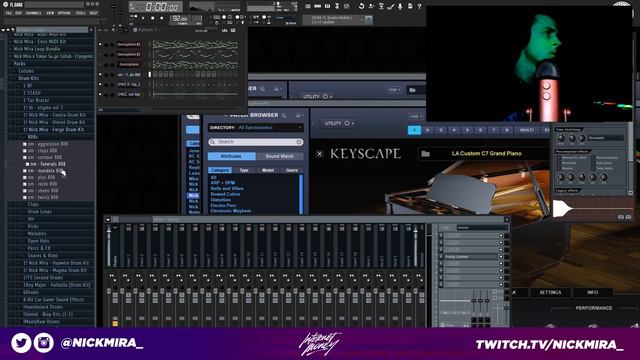Click the magnifier icon beside Patch Browser title
Viewport: 640px width, 360px height.
(284, 116)
